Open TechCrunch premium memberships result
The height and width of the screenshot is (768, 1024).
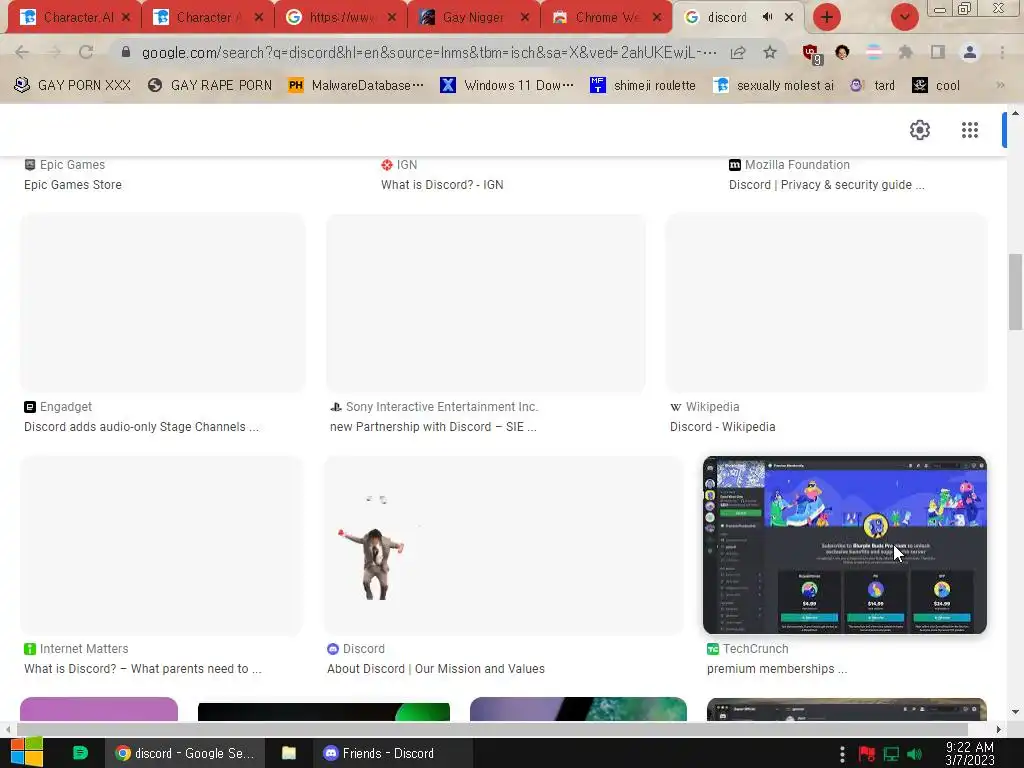(x=776, y=669)
